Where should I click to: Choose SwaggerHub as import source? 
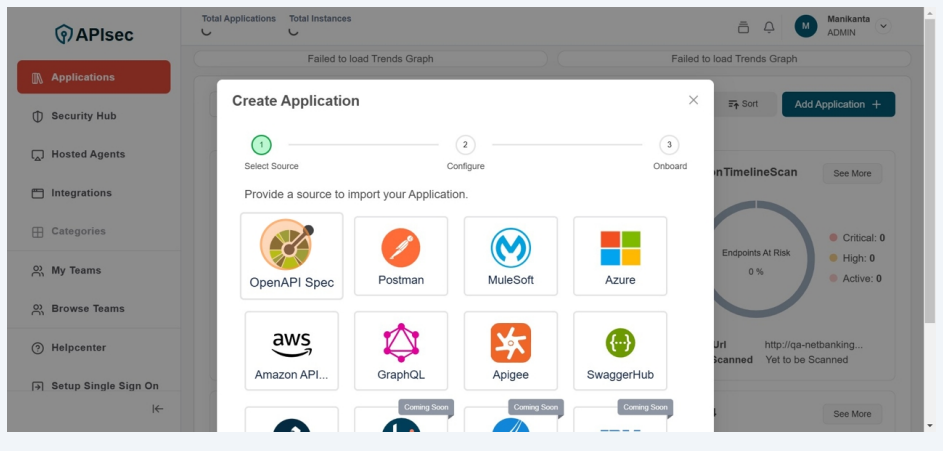coord(620,351)
